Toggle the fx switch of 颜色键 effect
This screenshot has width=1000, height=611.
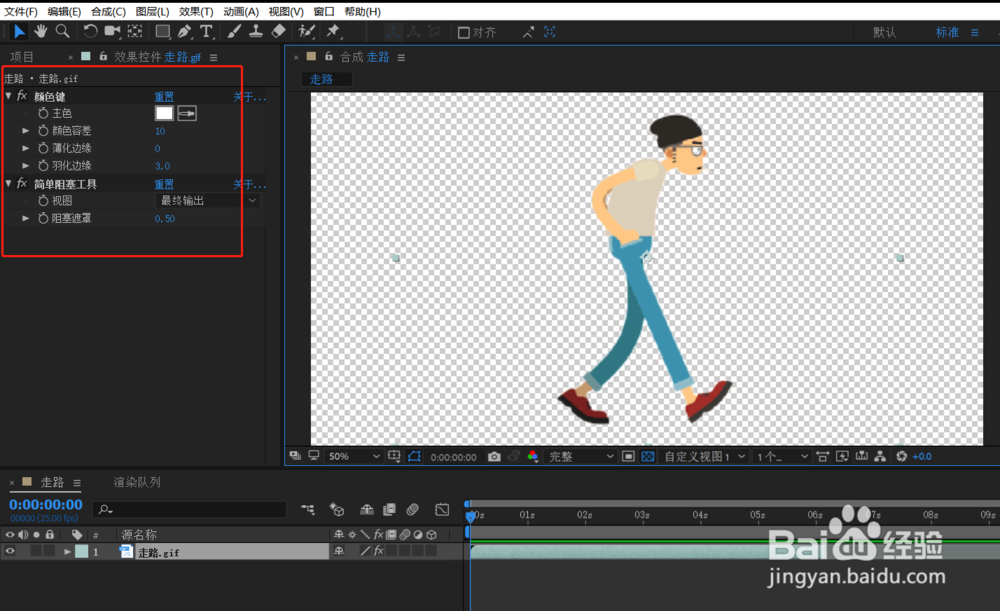(22, 97)
